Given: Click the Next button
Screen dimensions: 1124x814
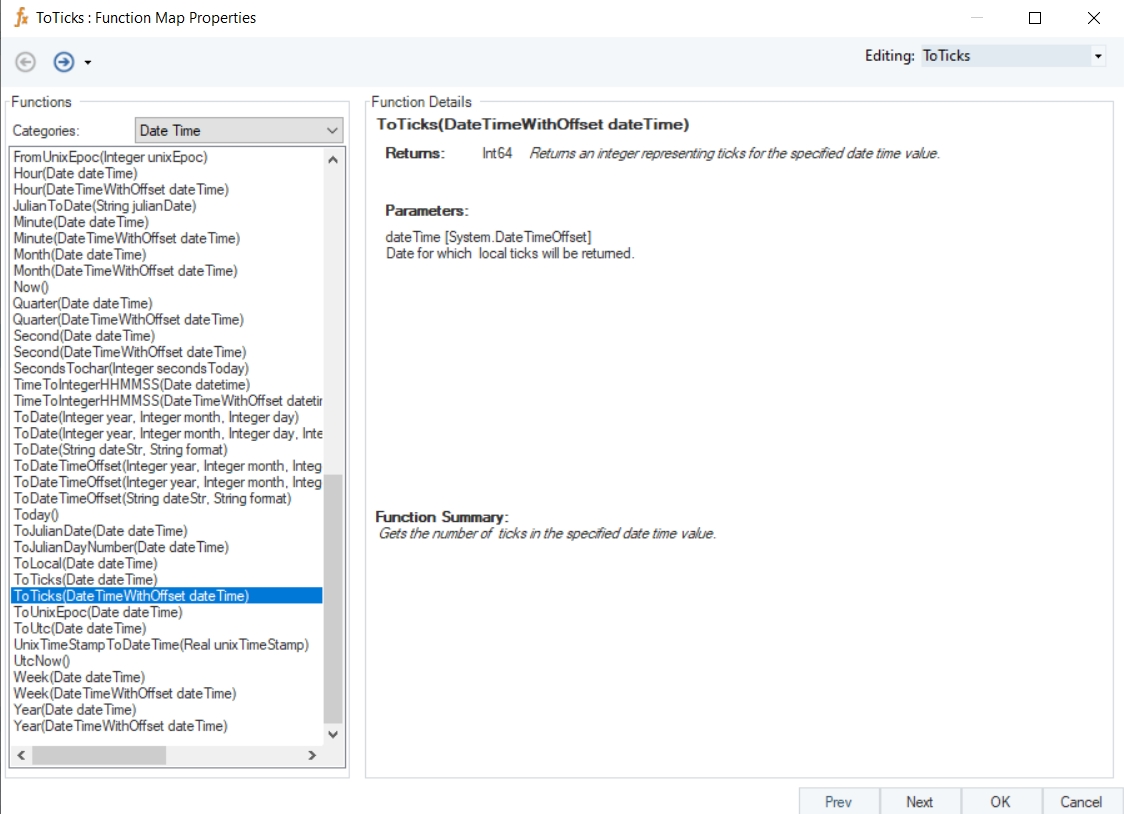Looking at the screenshot, I should [x=919, y=801].
